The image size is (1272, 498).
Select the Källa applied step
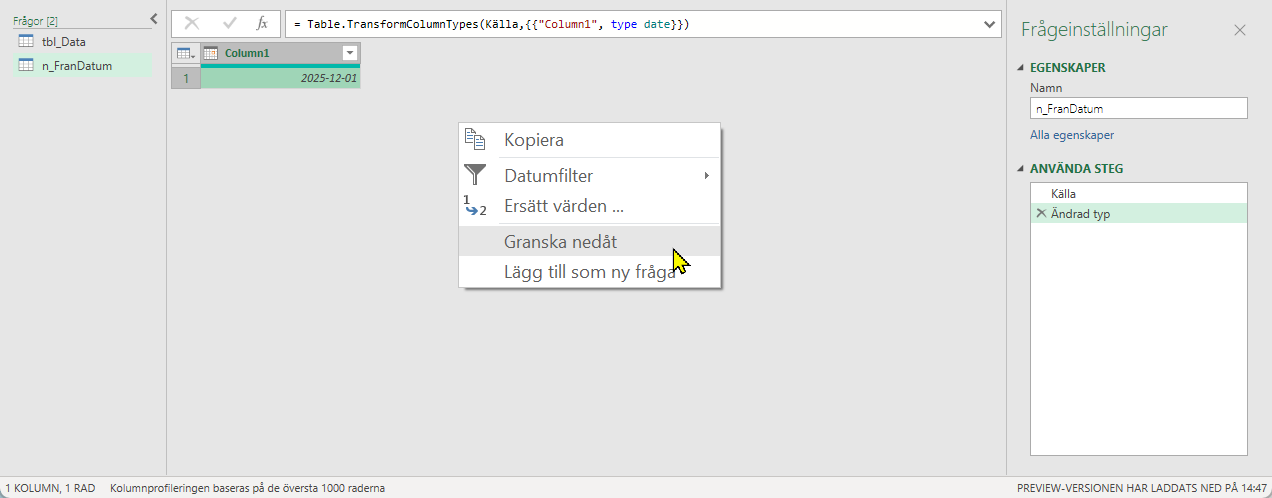coord(1063,193)
